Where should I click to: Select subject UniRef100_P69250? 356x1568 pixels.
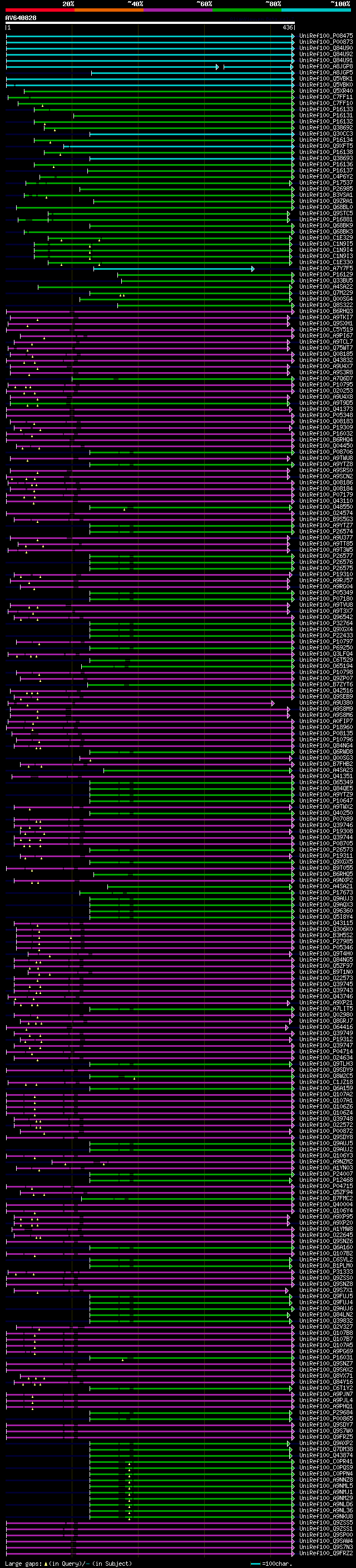pos(326,647)
